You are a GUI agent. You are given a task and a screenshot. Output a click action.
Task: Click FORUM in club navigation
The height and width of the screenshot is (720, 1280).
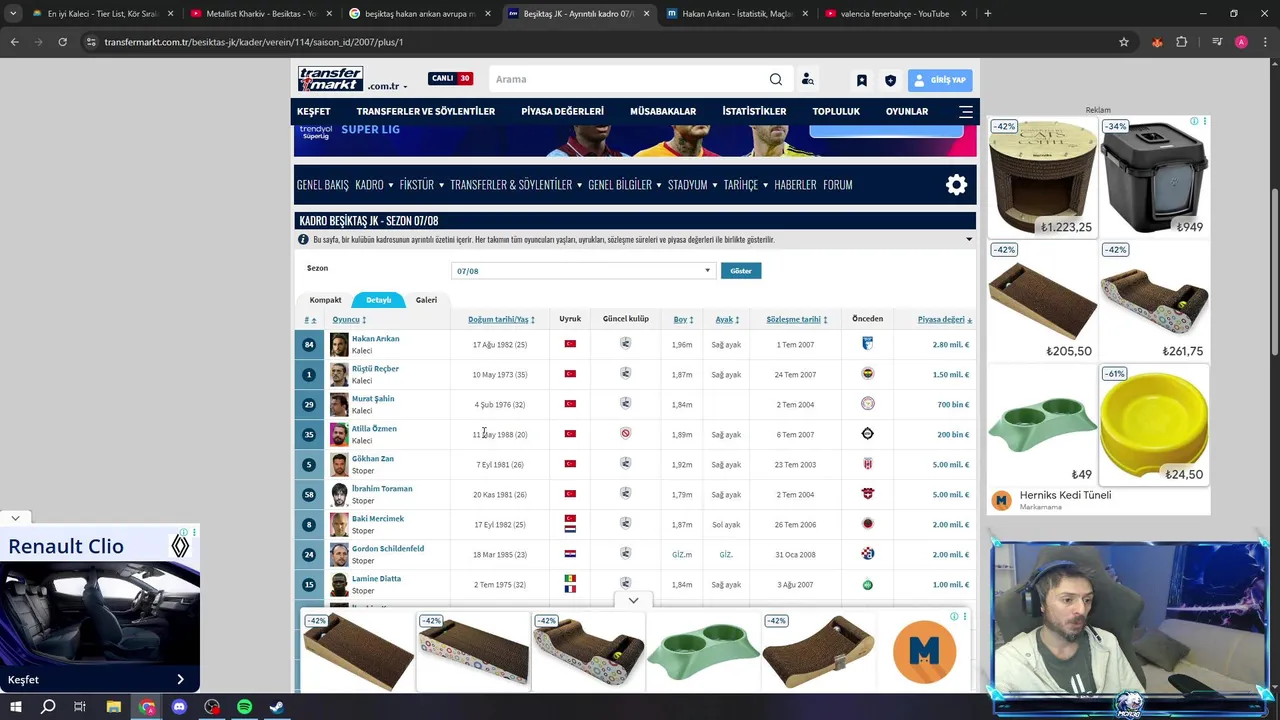838,185
